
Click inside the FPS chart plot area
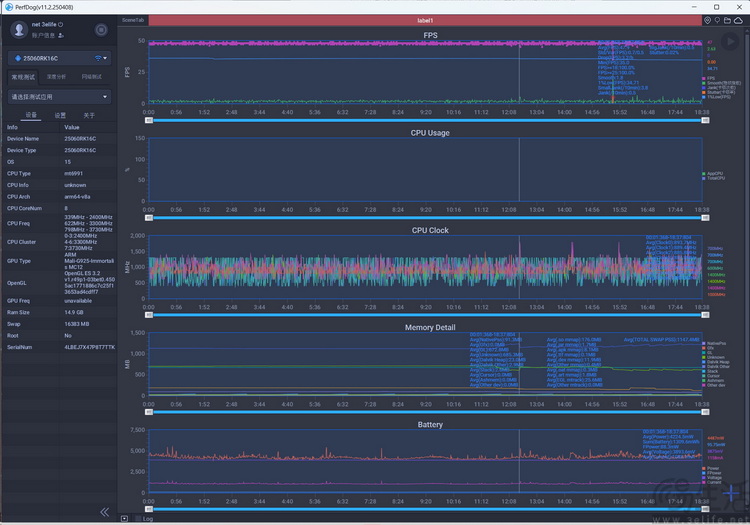(425, 72)
